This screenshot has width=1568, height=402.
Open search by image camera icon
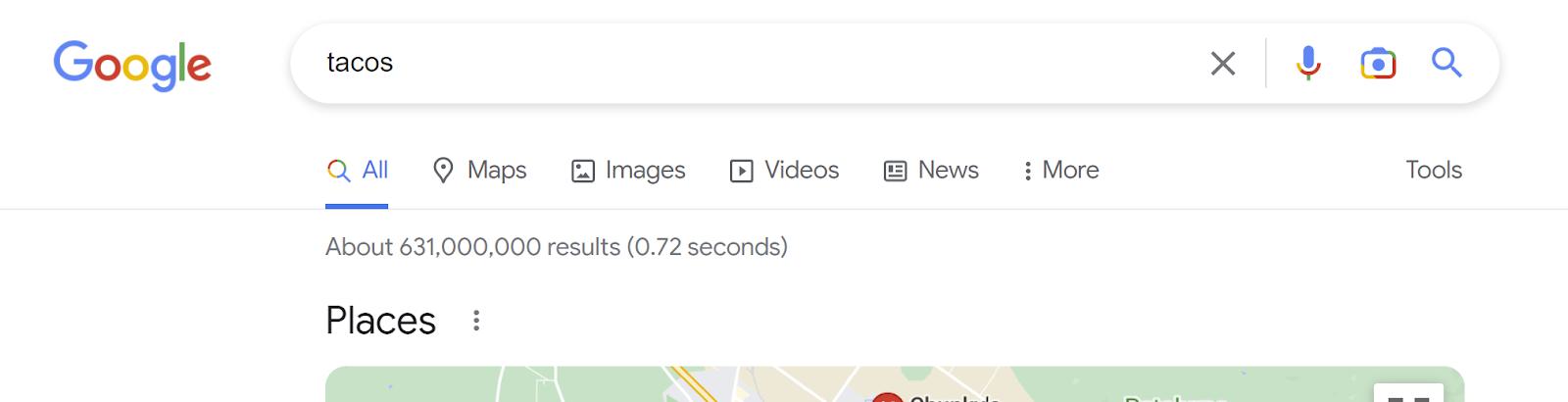1377,64
